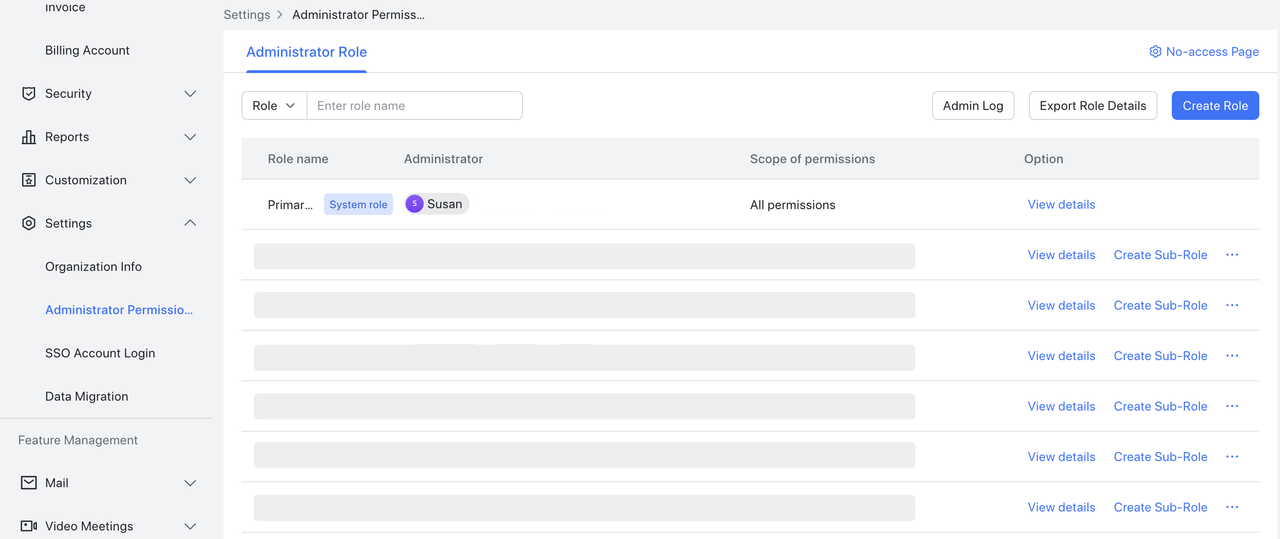Open SSO Account Login settings

point(100,353)
